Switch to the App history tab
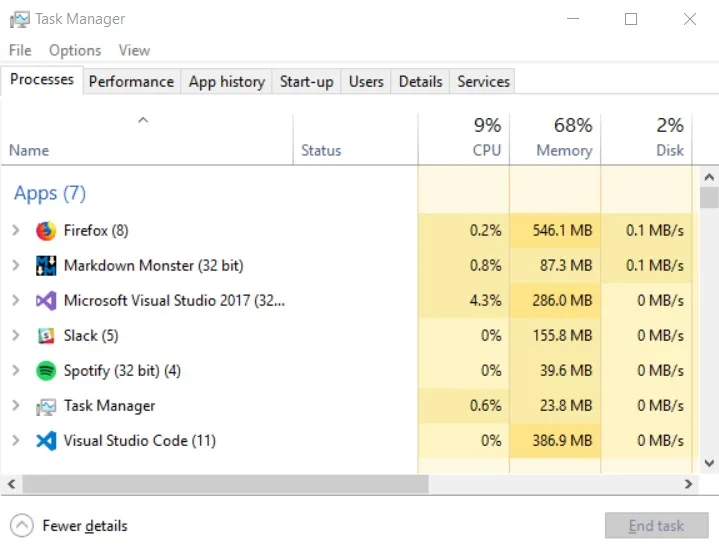Viewport: 719px width, 555px height. 227,82
